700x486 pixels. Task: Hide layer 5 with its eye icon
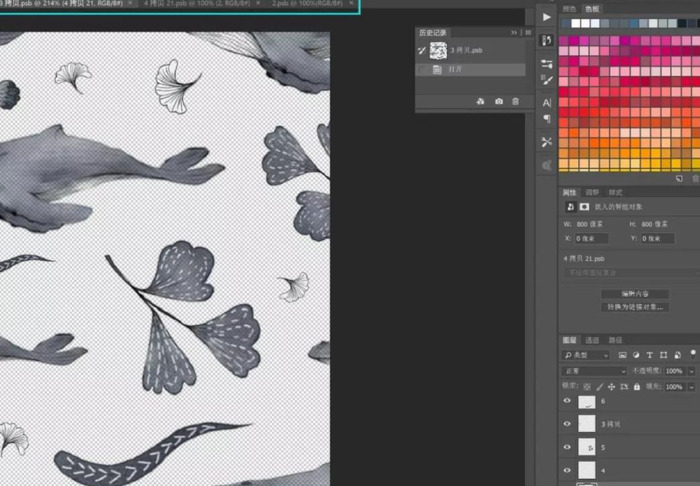[x=567, y=447]
